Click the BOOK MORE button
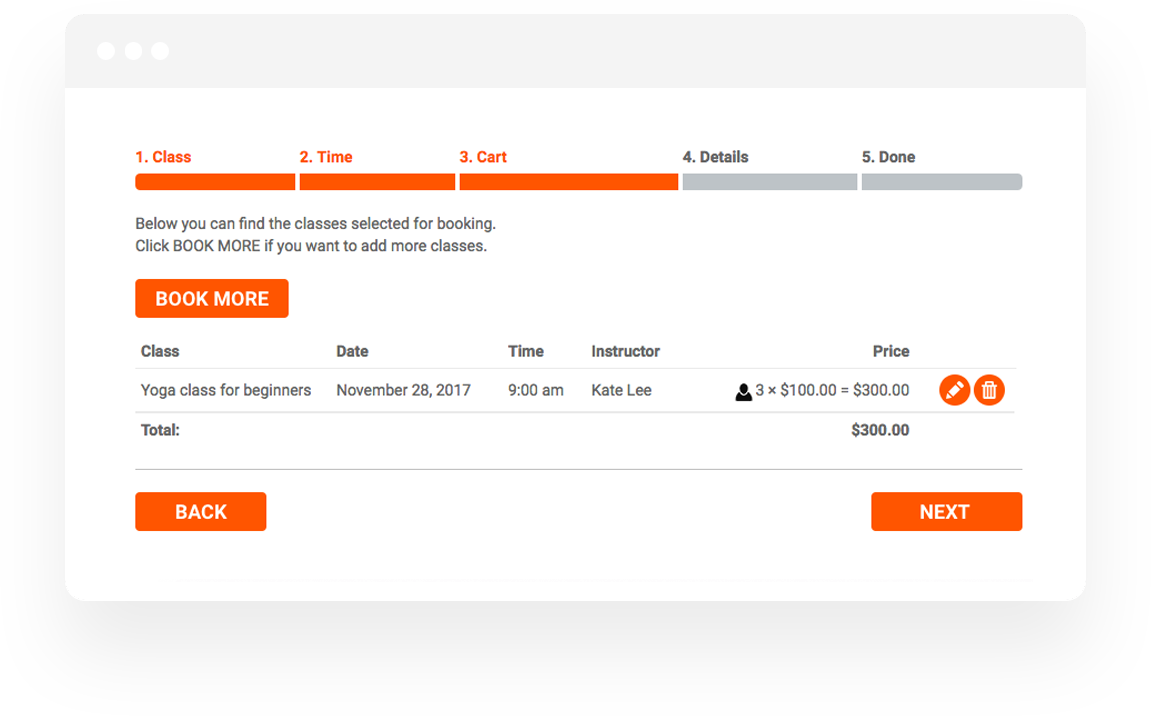 tap(211, 298)
